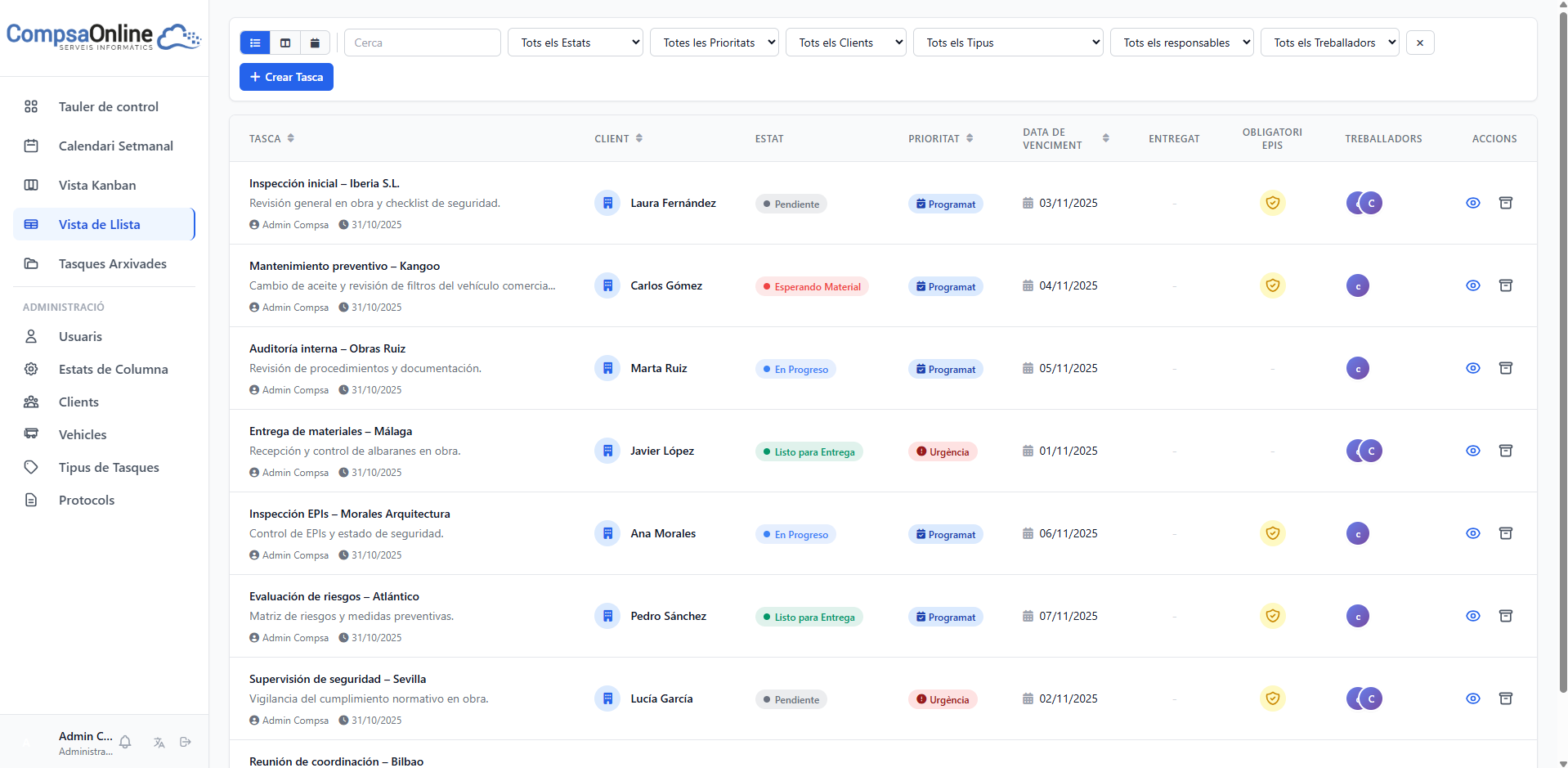Open task title Reunión de coordinación – Bilbao

click(x=336, y=761)
